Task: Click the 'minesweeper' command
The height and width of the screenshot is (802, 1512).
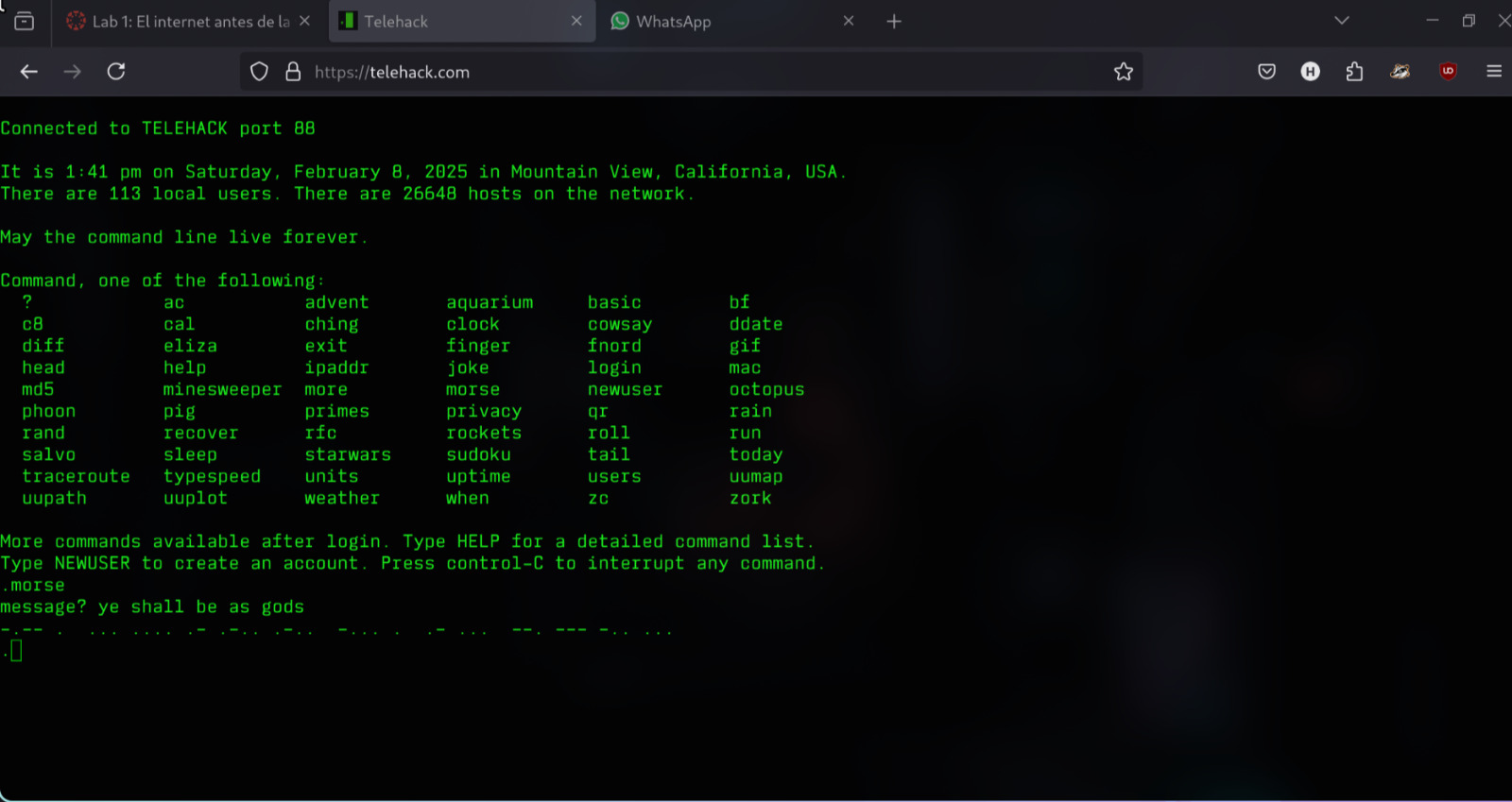Action: point(222,389)
